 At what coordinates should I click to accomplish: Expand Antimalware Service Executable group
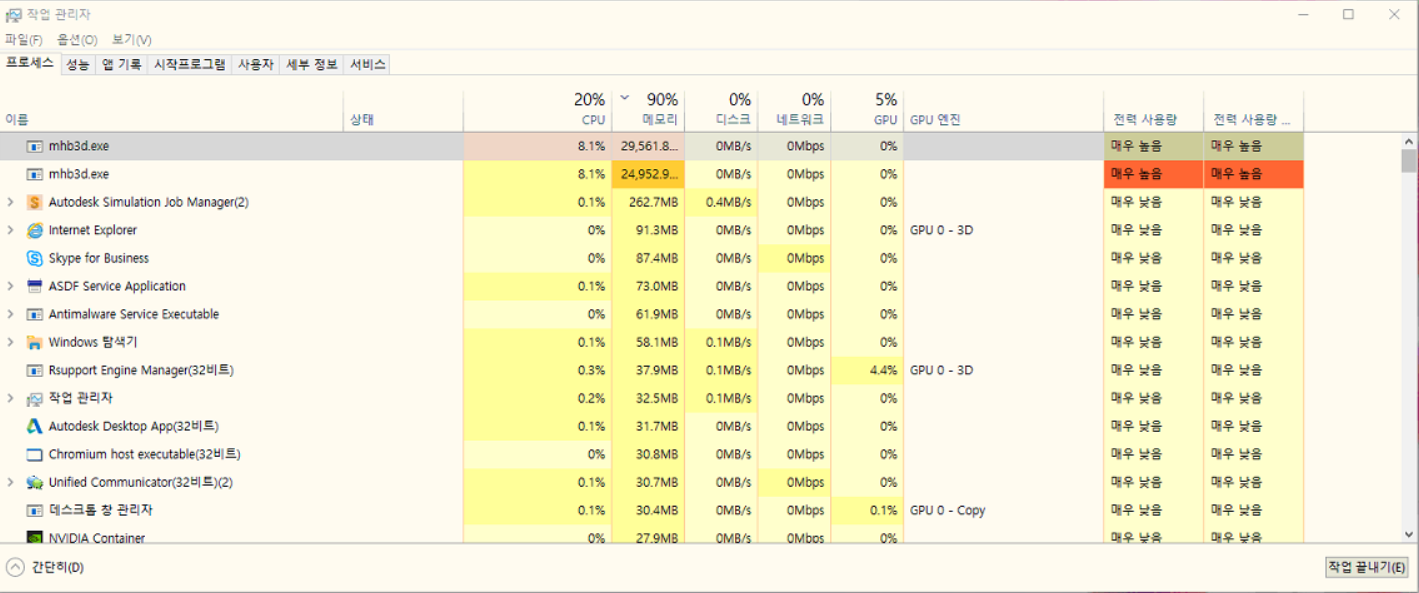11,314
